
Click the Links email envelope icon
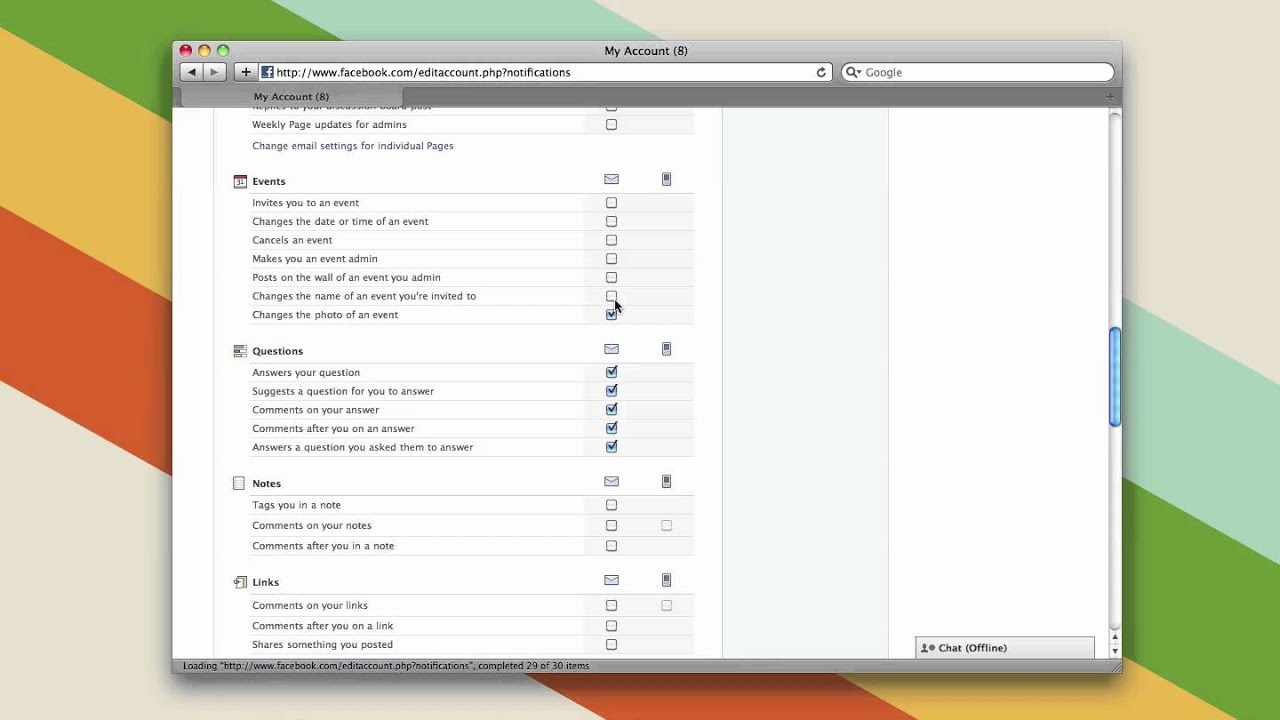tap(611, 580)
